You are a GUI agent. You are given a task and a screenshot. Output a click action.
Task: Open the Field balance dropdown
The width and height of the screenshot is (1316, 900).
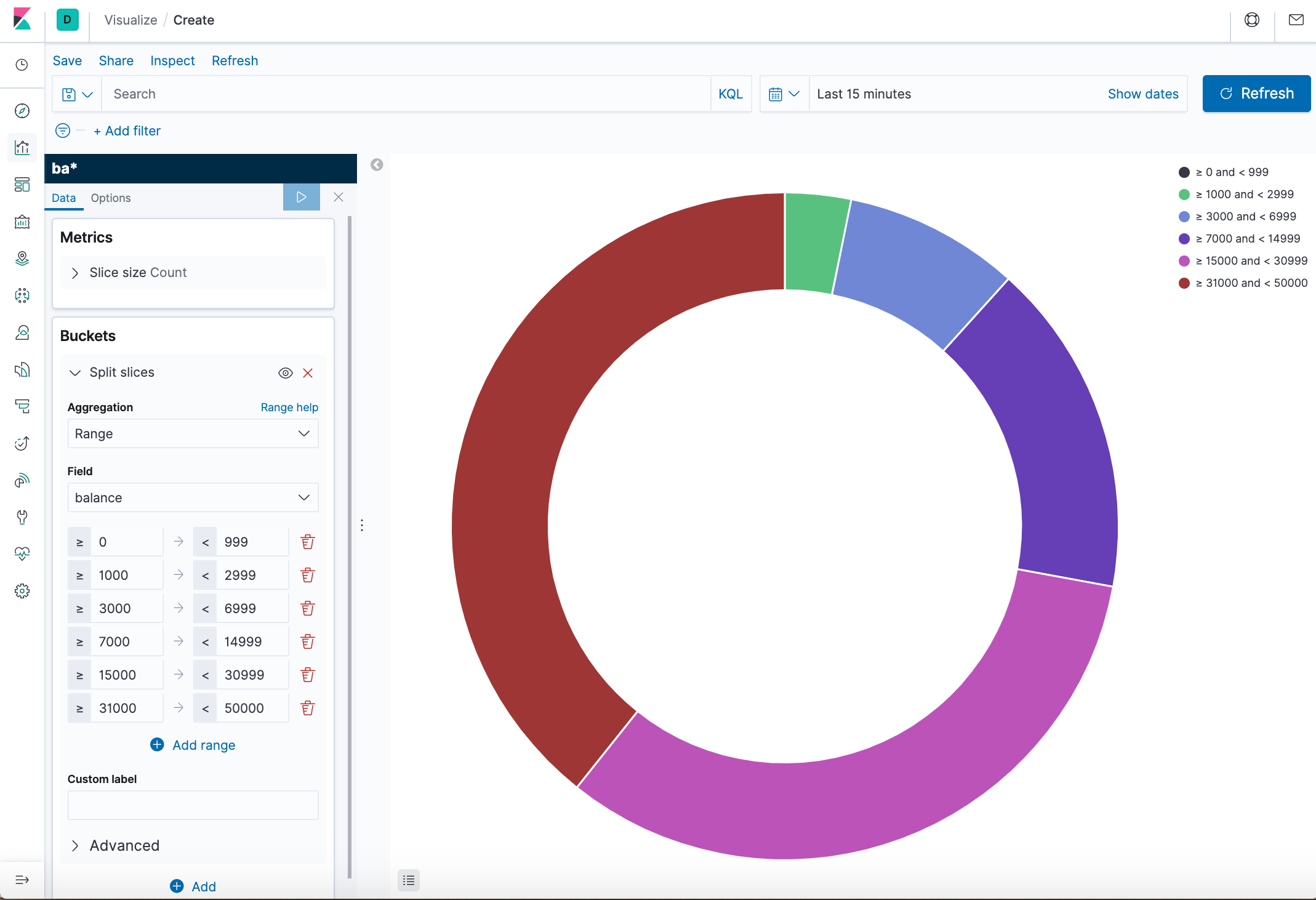coord(193,497)
